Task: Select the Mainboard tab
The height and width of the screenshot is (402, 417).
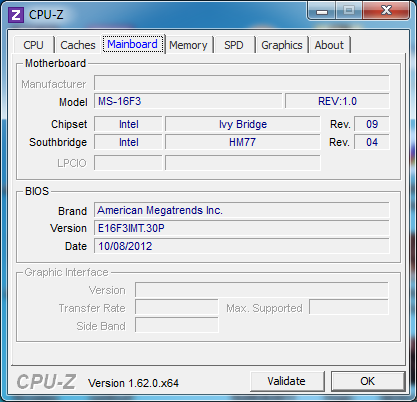Action: point(133,44)
